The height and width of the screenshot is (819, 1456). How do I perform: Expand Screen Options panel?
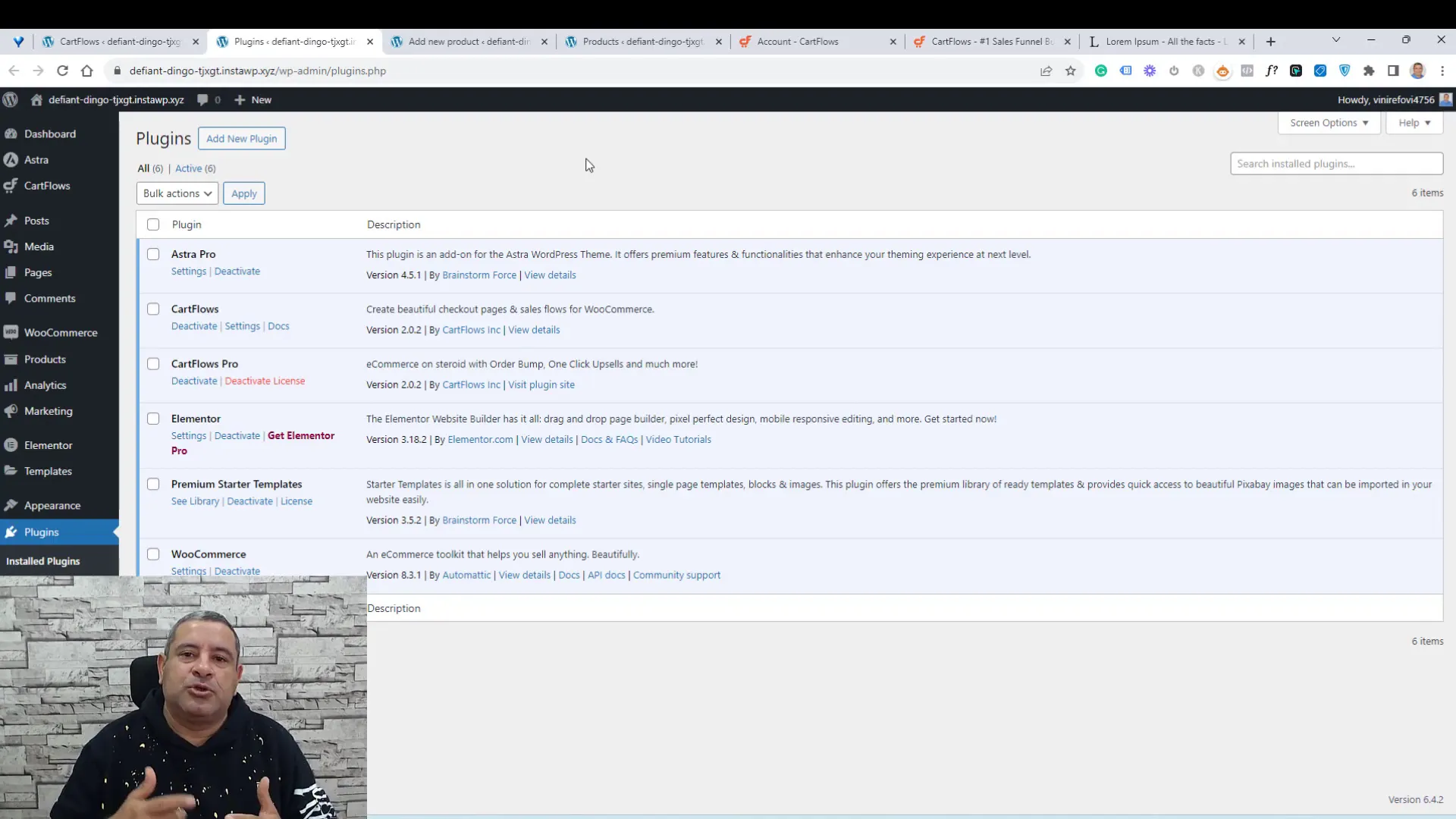[1328, 122]
